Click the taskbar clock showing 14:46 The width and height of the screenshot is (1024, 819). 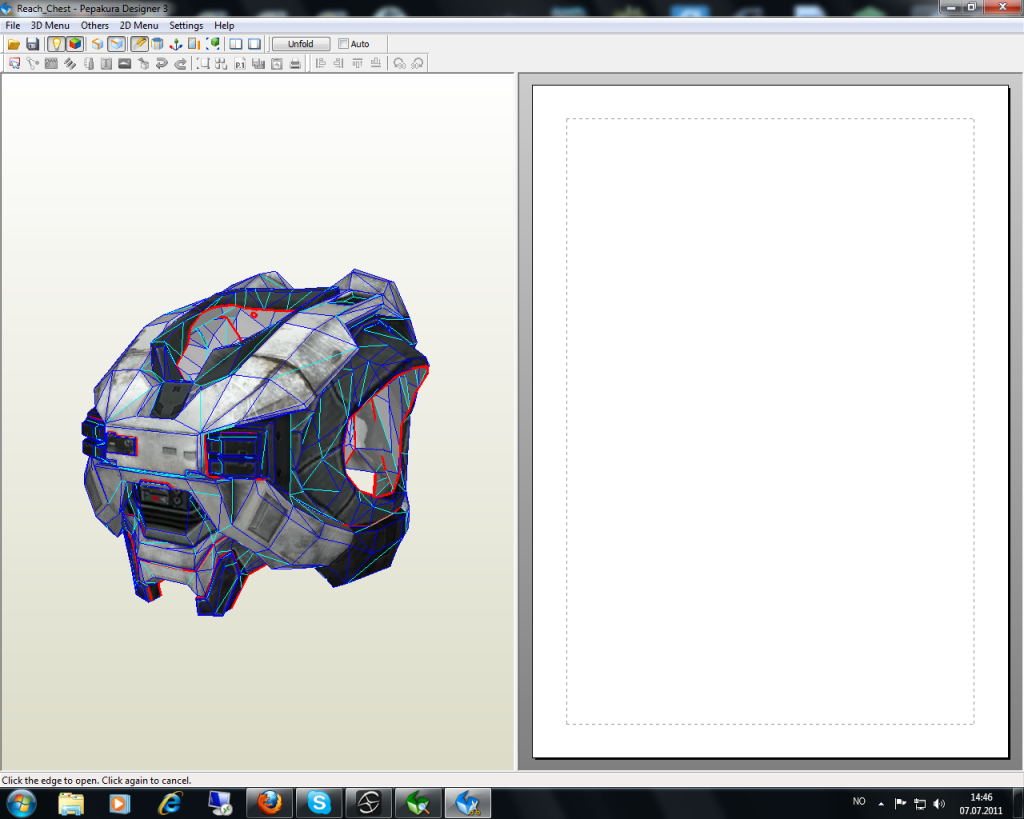(x=980, y=803)
